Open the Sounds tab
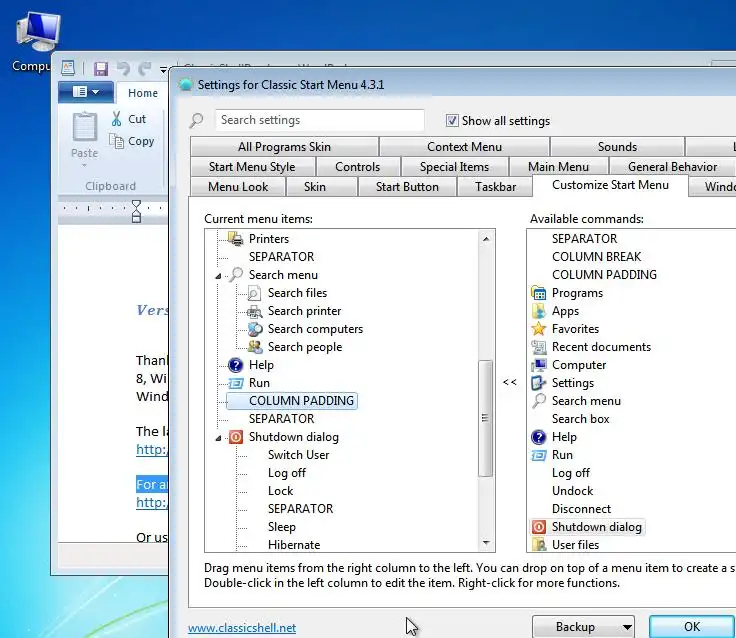 coord(617,147)
